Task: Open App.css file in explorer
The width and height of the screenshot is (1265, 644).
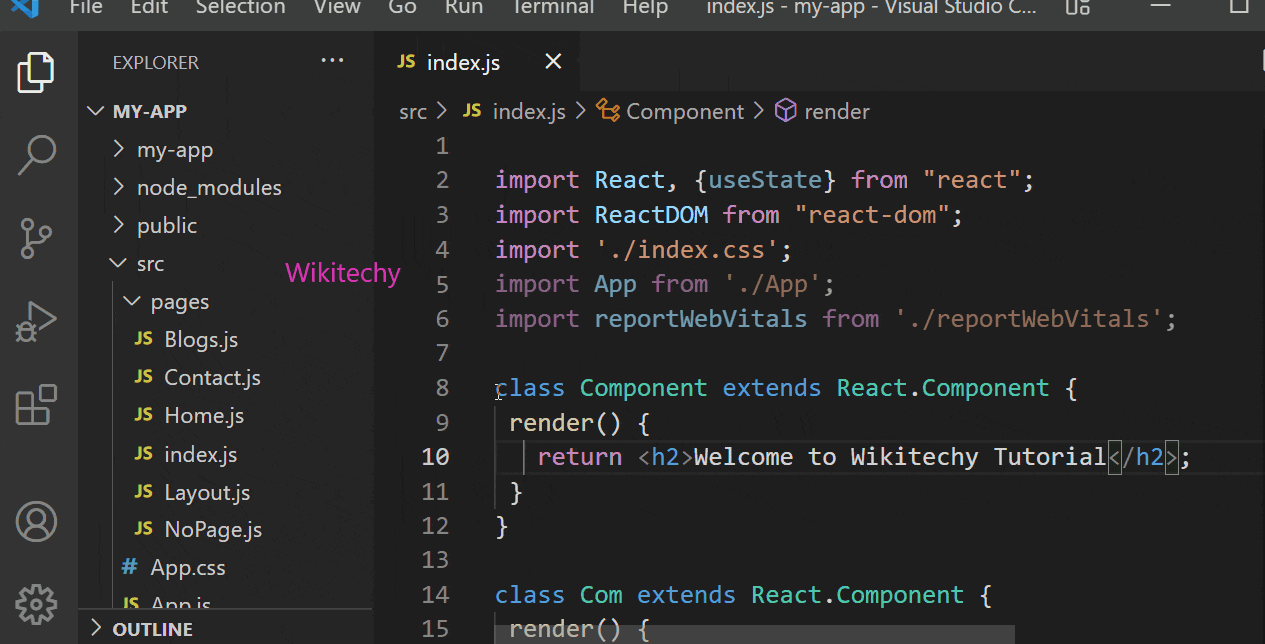Action: point(187,568)
